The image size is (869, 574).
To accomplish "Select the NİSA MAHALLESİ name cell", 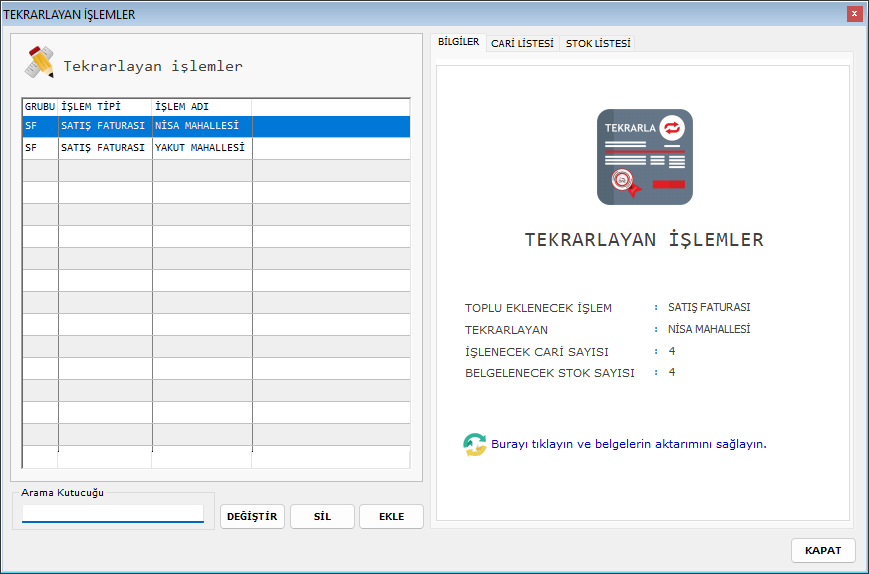I will [x=201, y=127].
